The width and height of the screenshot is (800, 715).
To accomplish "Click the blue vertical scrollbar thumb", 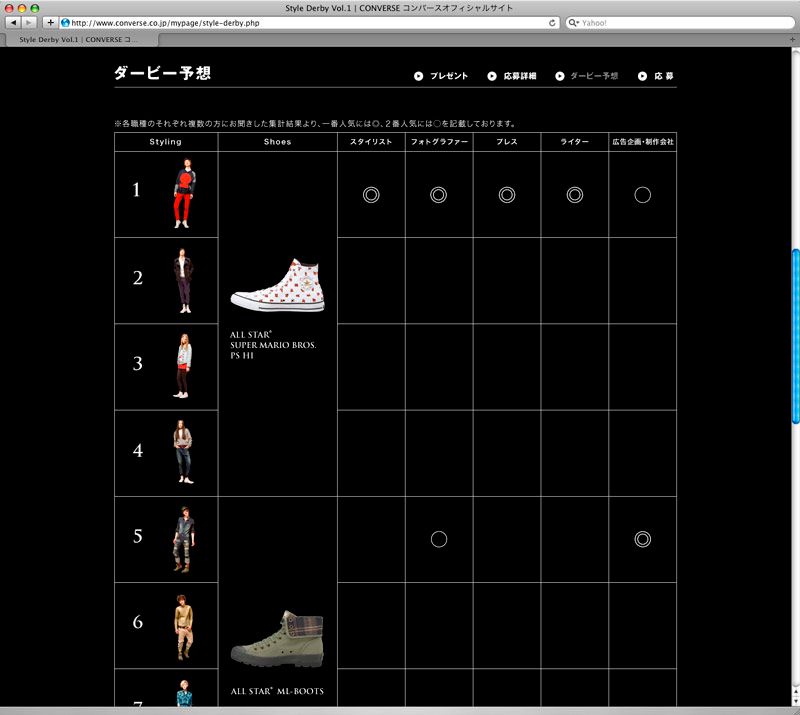I will (x=795, y=335).
